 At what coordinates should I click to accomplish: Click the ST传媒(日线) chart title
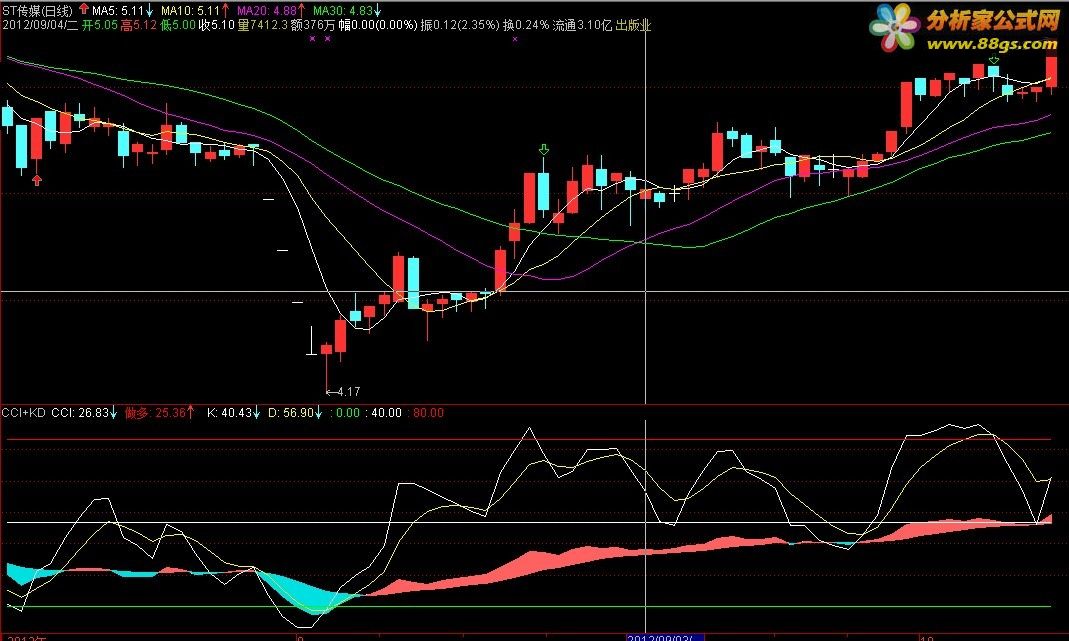(37, 10)
